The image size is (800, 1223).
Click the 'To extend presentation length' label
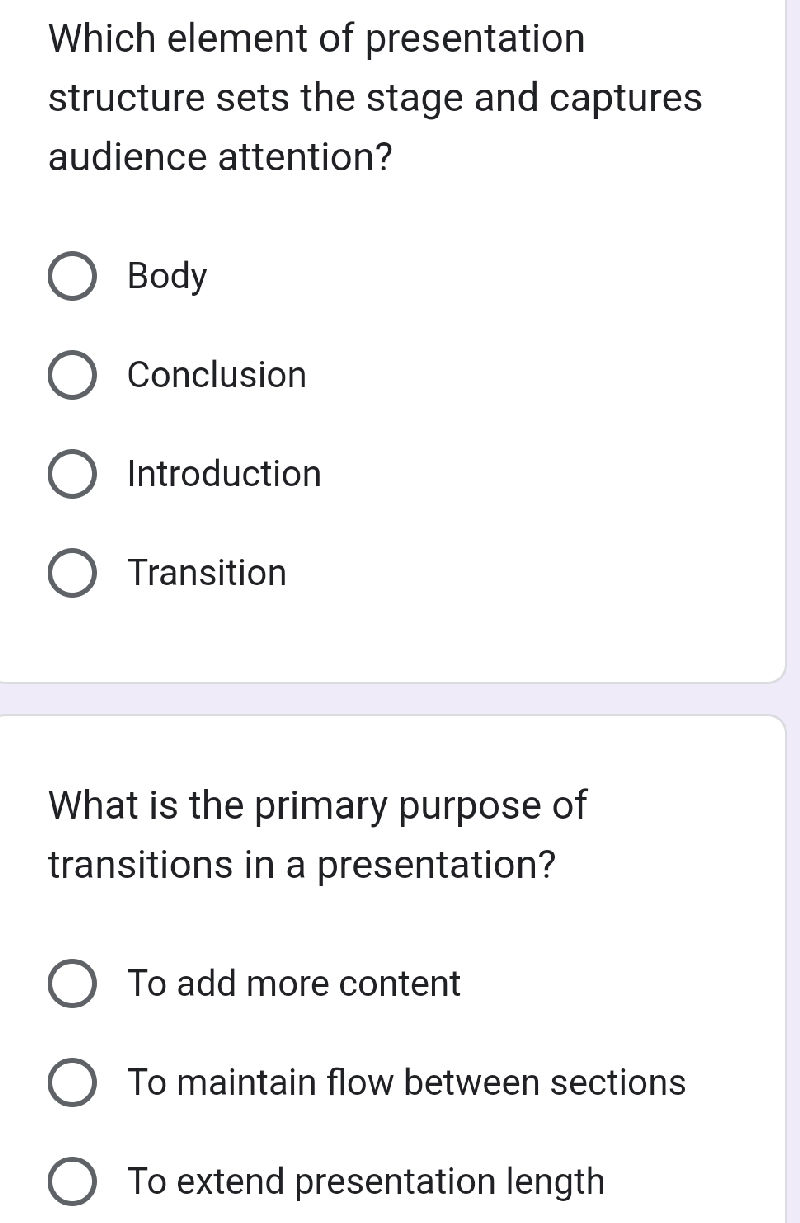[x=364, y=1181]
